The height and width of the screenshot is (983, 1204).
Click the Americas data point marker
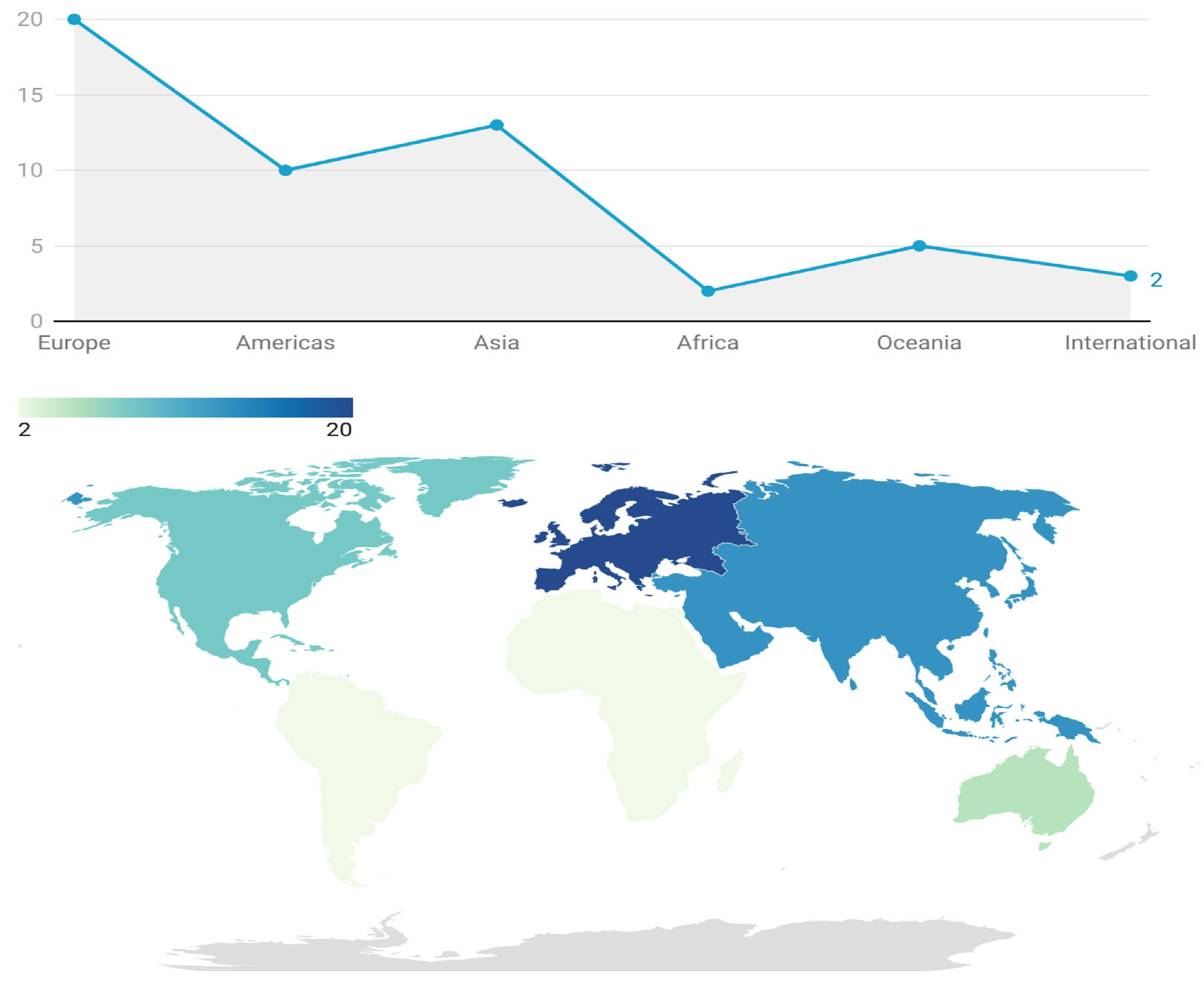pyautogui.click(x=285, y=170)
